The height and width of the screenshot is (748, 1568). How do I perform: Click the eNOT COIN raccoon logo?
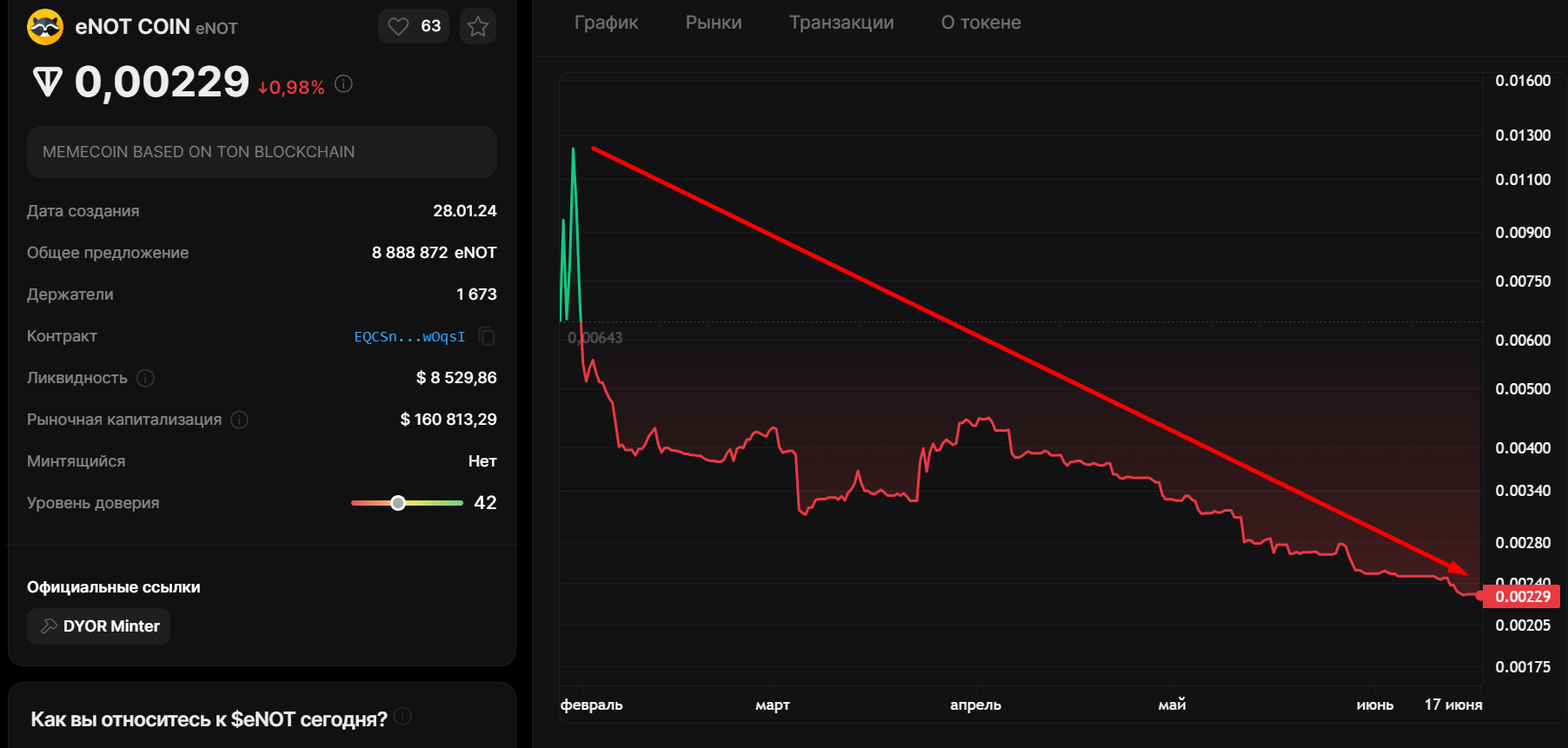point(45,27)
